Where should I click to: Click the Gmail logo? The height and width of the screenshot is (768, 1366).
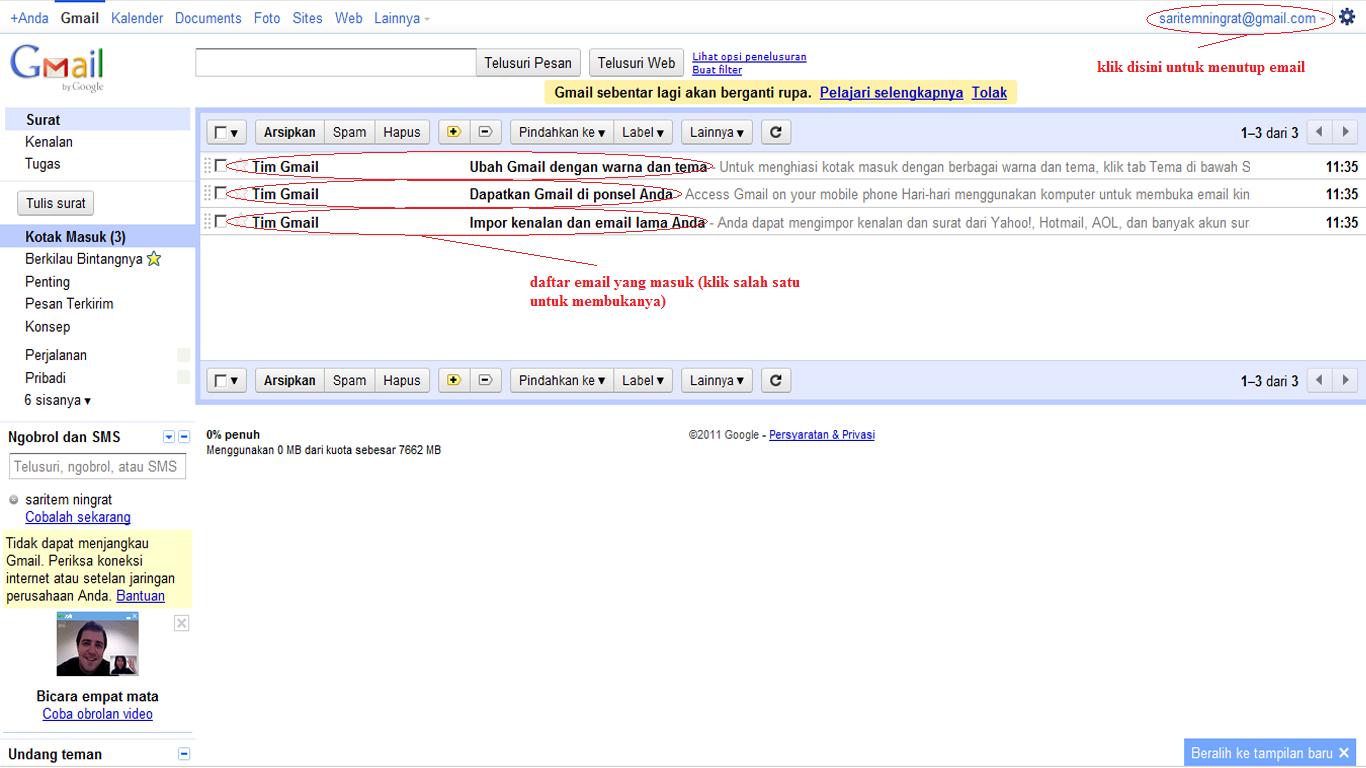(x=57, y=67)
